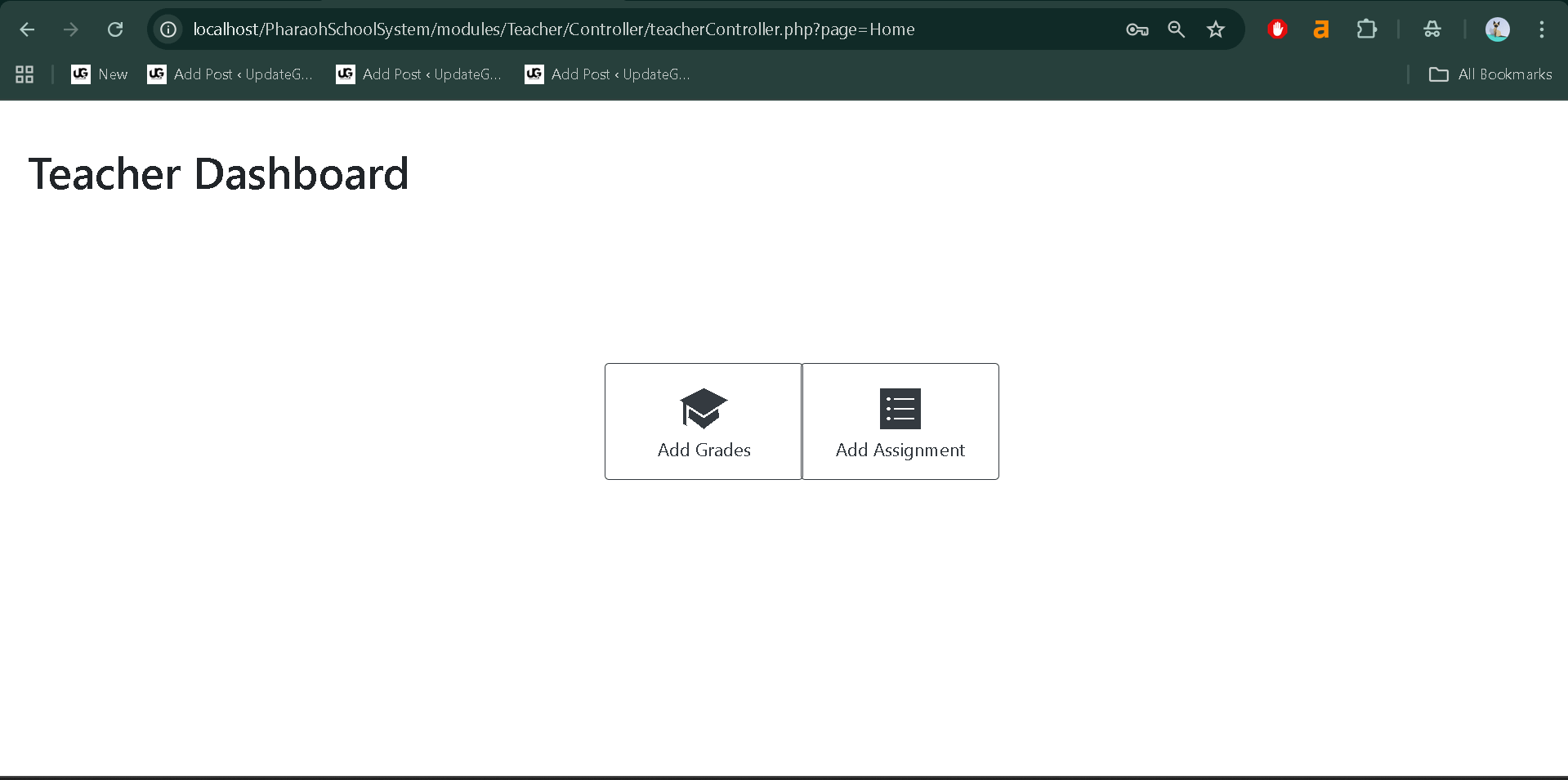Screen dimensions: 1568x780
Task: Click the saved passwords key icon
Action: coord(1136,29)
